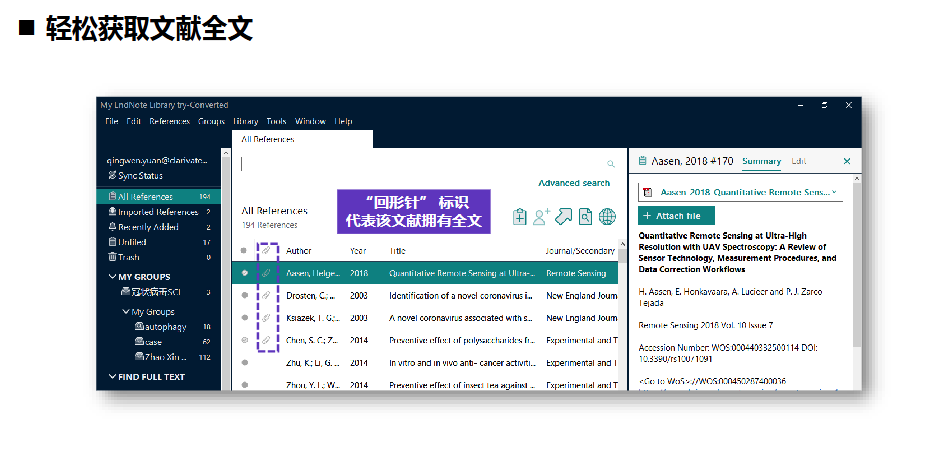The height and width of the screenshot is (454, 926).
Task: Sort the list by the Year column header
Action: [358, 251]
